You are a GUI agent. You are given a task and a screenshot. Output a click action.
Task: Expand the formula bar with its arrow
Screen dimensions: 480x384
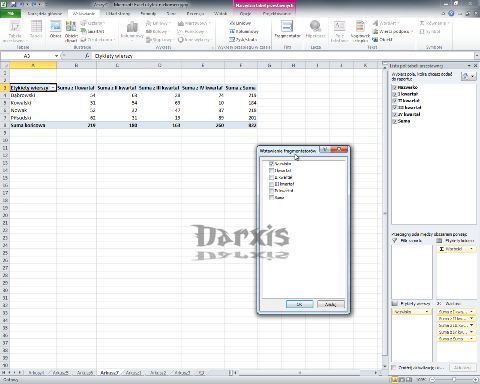(x=477, y=56)
